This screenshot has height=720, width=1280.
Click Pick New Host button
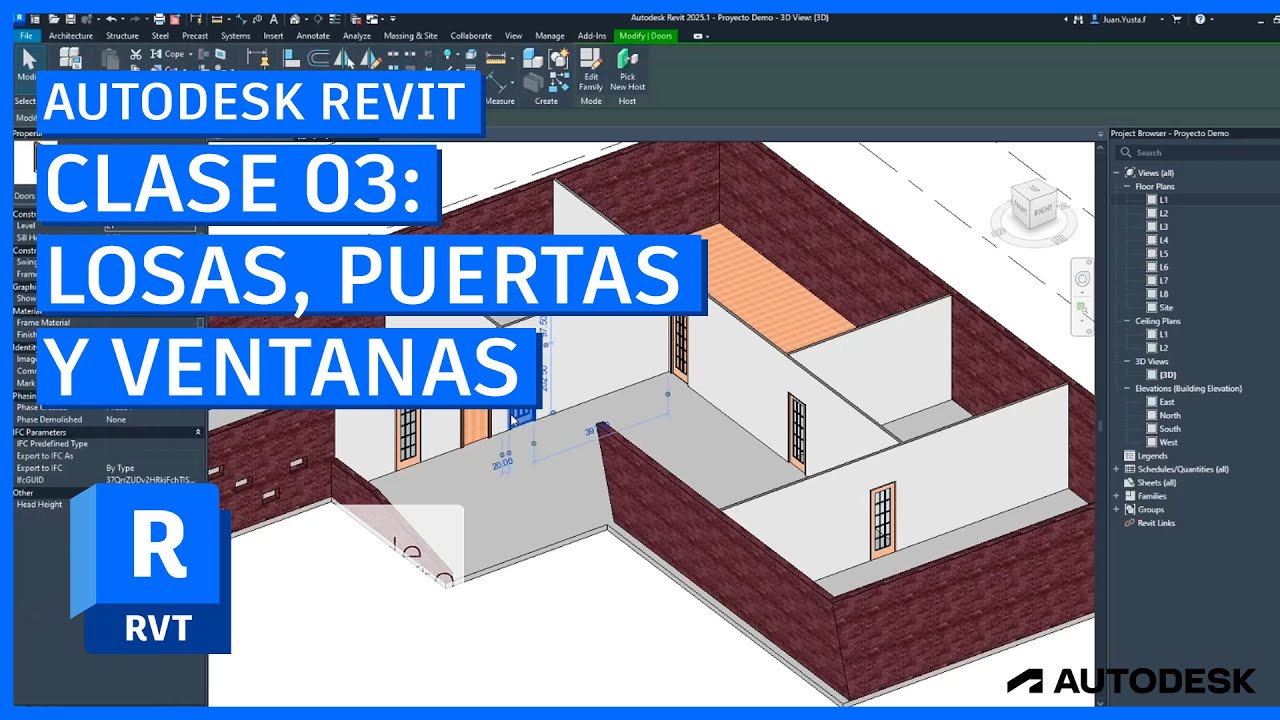point(628,68)
